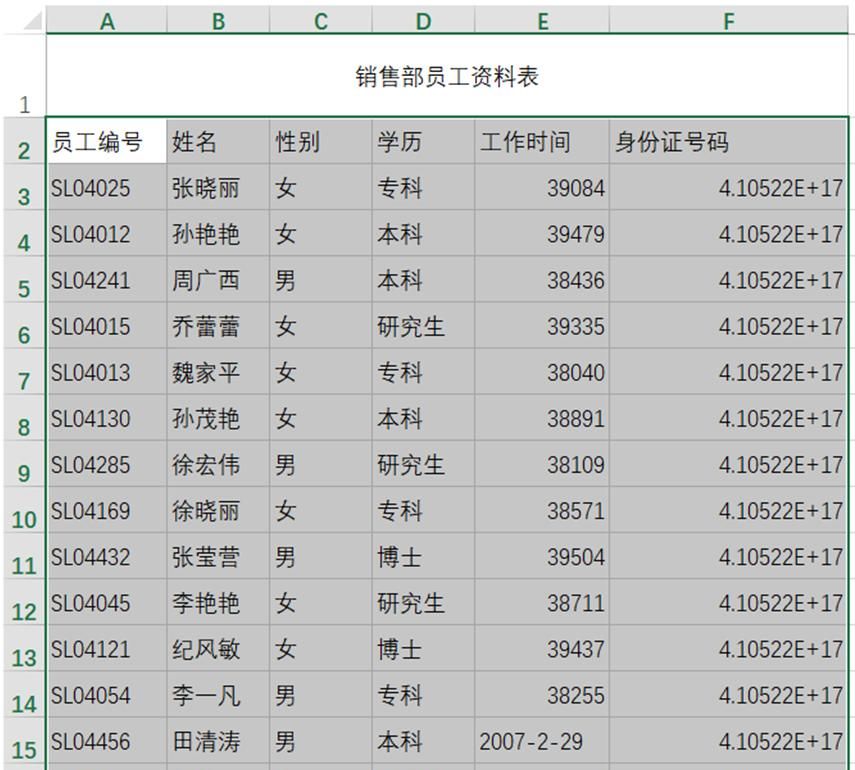This screenshot has height=770, width=855.
Task: Select column header D
Action: click(422, 20)
